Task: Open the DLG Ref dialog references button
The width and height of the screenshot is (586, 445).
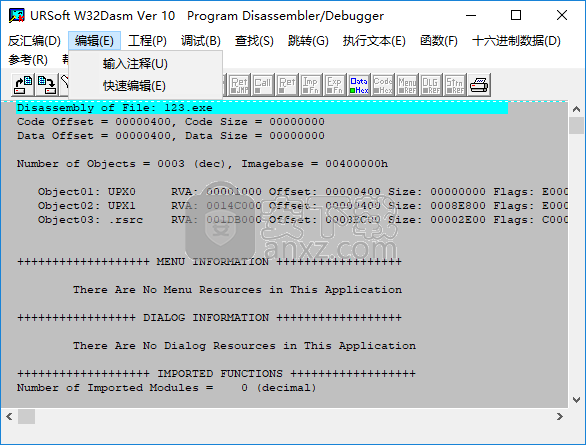Action: (431, 85)
